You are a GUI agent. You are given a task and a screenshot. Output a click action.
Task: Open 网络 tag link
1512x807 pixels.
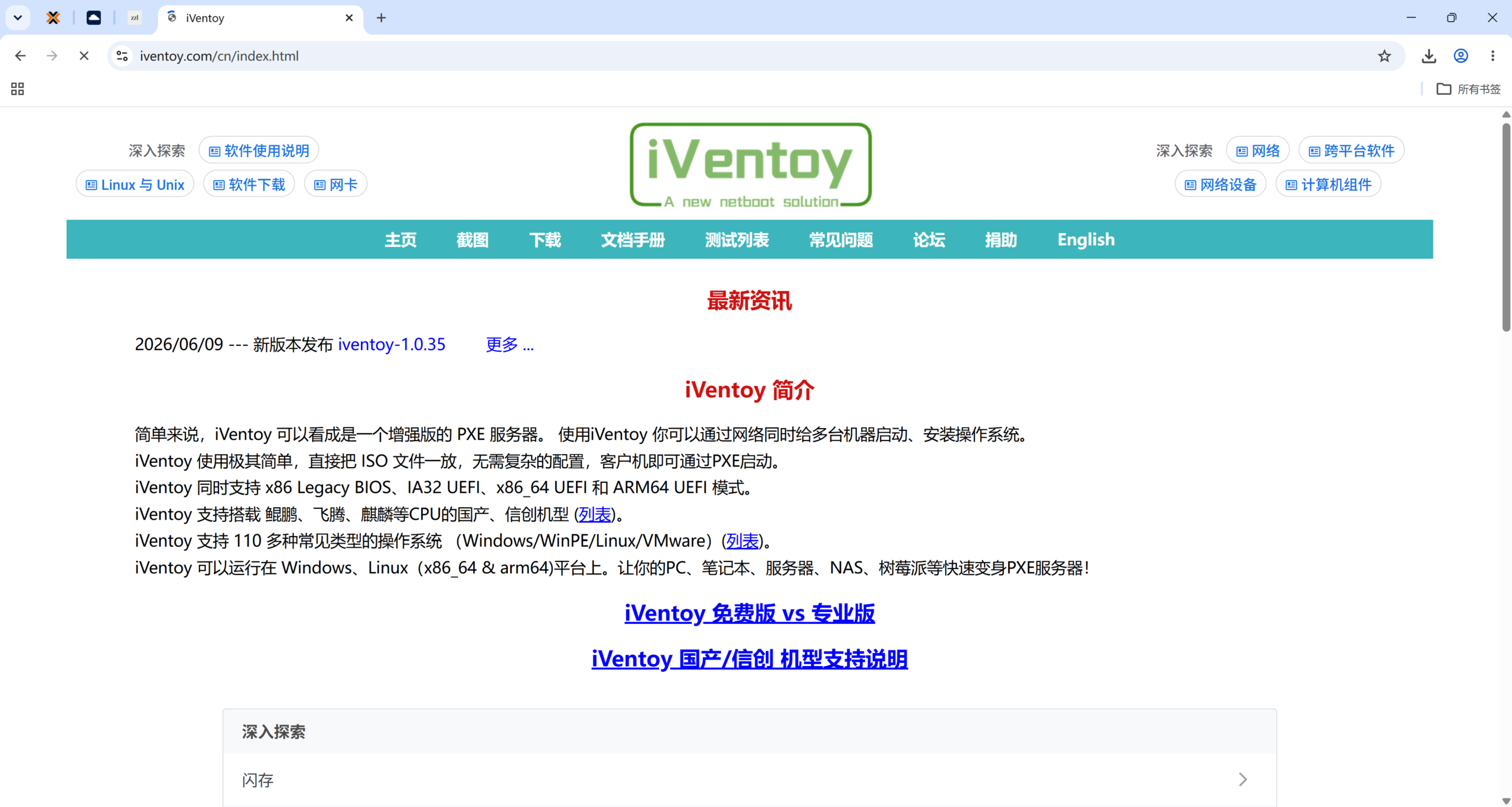[x=1257, y=151]
